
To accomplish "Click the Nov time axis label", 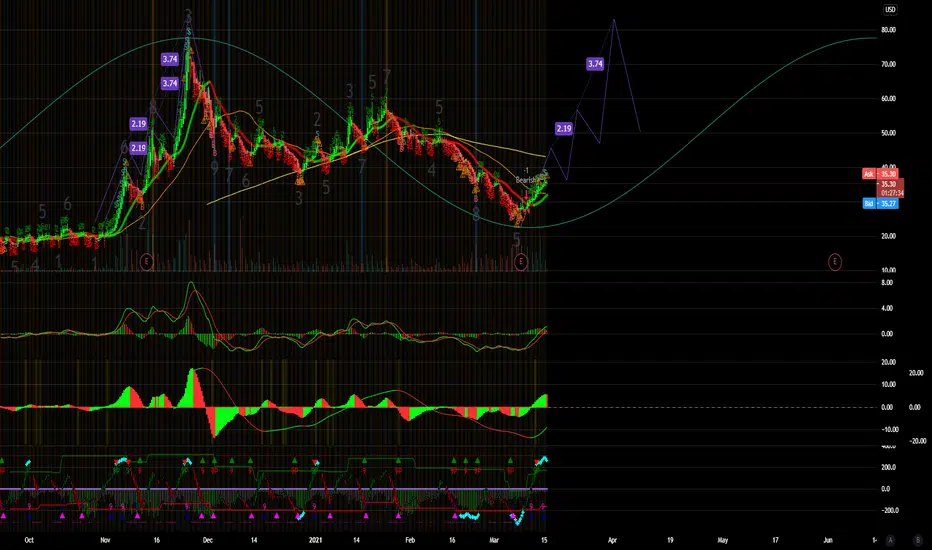I will pyautogui.click(x=105, y=540).
